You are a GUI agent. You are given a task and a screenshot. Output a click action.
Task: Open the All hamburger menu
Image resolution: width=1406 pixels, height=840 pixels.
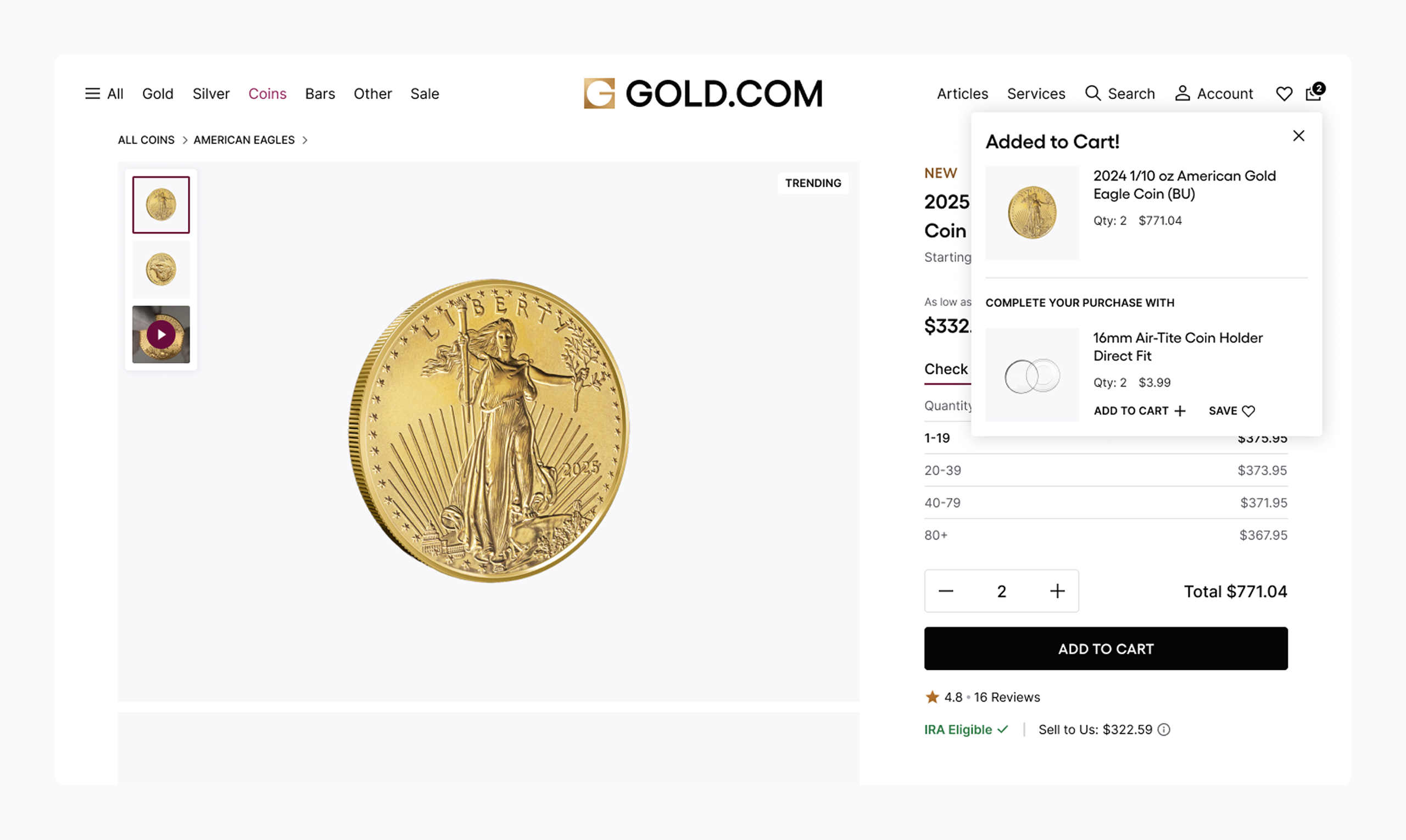(x=93, y=93)
